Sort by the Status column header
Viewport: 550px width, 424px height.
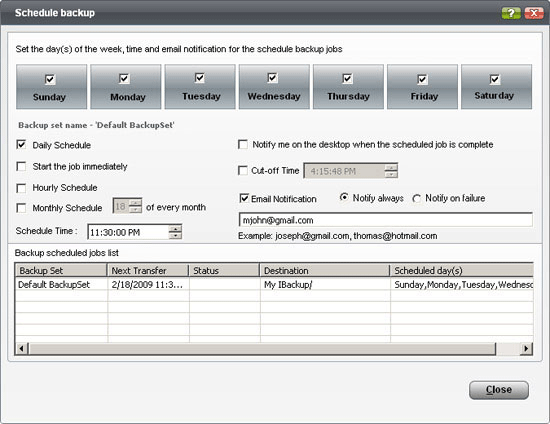224,270
